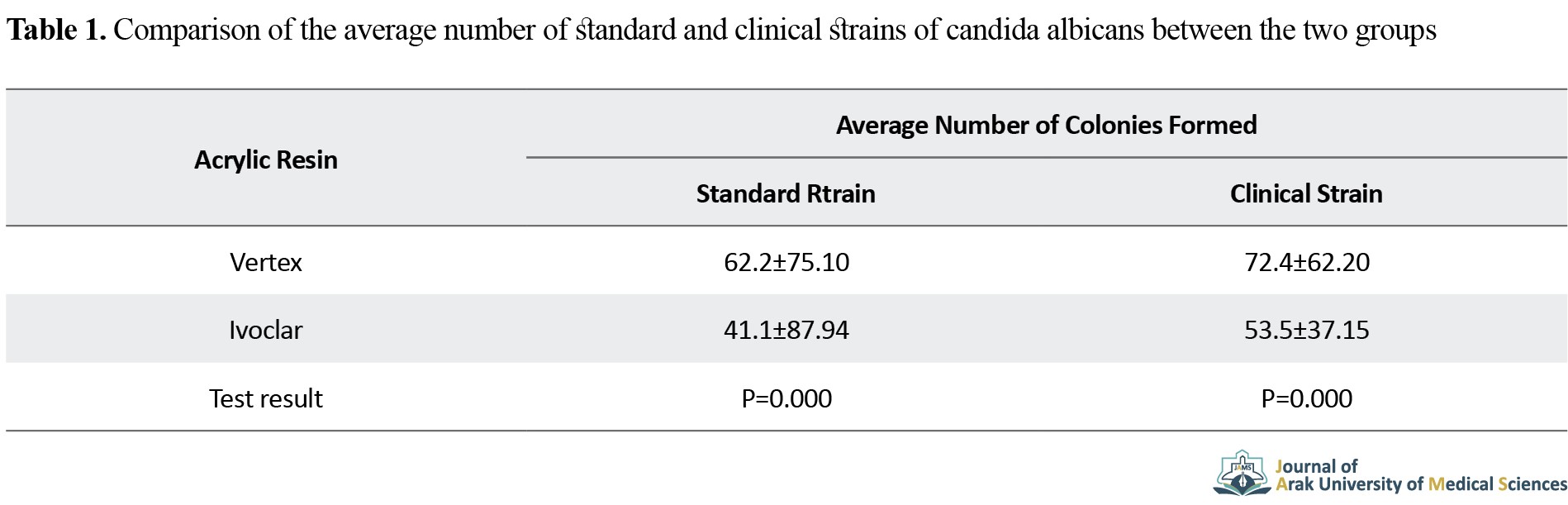Click the Journal of Arak University text
This screenshot has height=505, width=1568.
(x=1421, y=475)
